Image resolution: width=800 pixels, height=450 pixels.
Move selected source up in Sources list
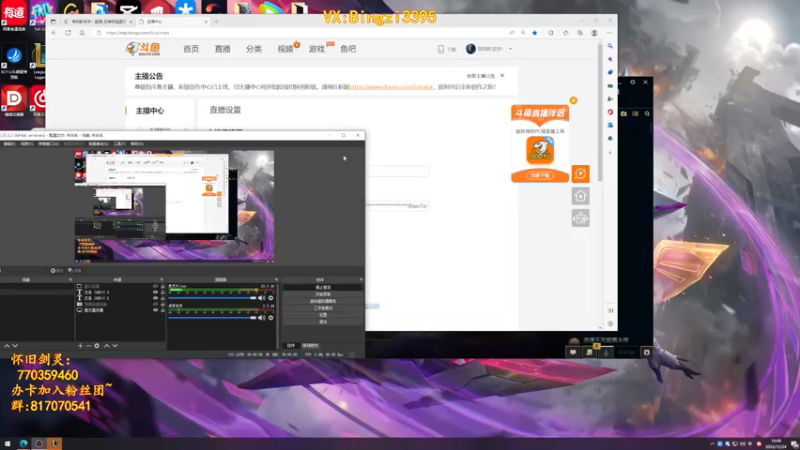coord(107,345)
